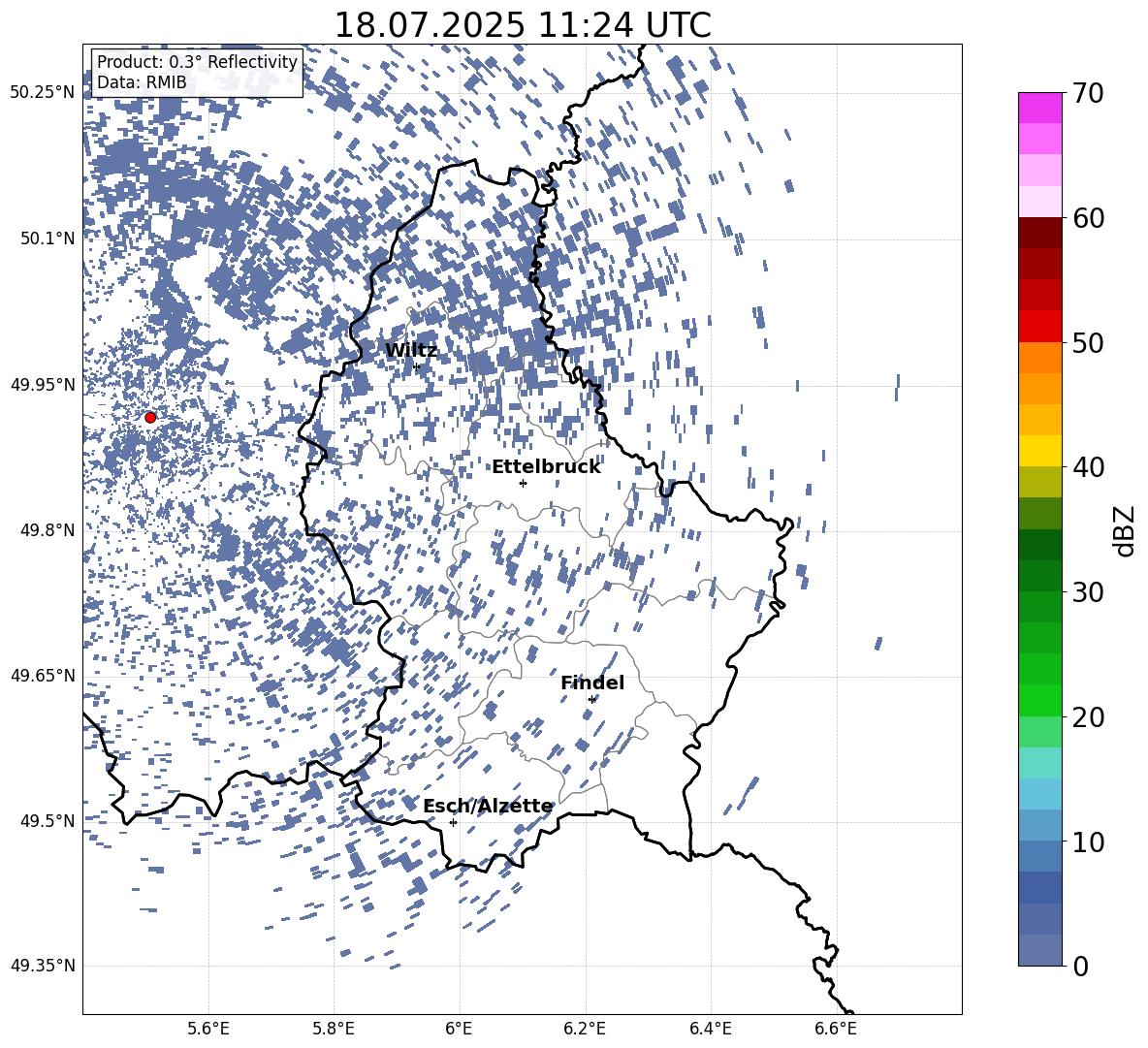Image resolution: width=1148 pixels, height=1048 pixels.
Task: Click the 49.35°N latitude label
Action: (44, 966)
